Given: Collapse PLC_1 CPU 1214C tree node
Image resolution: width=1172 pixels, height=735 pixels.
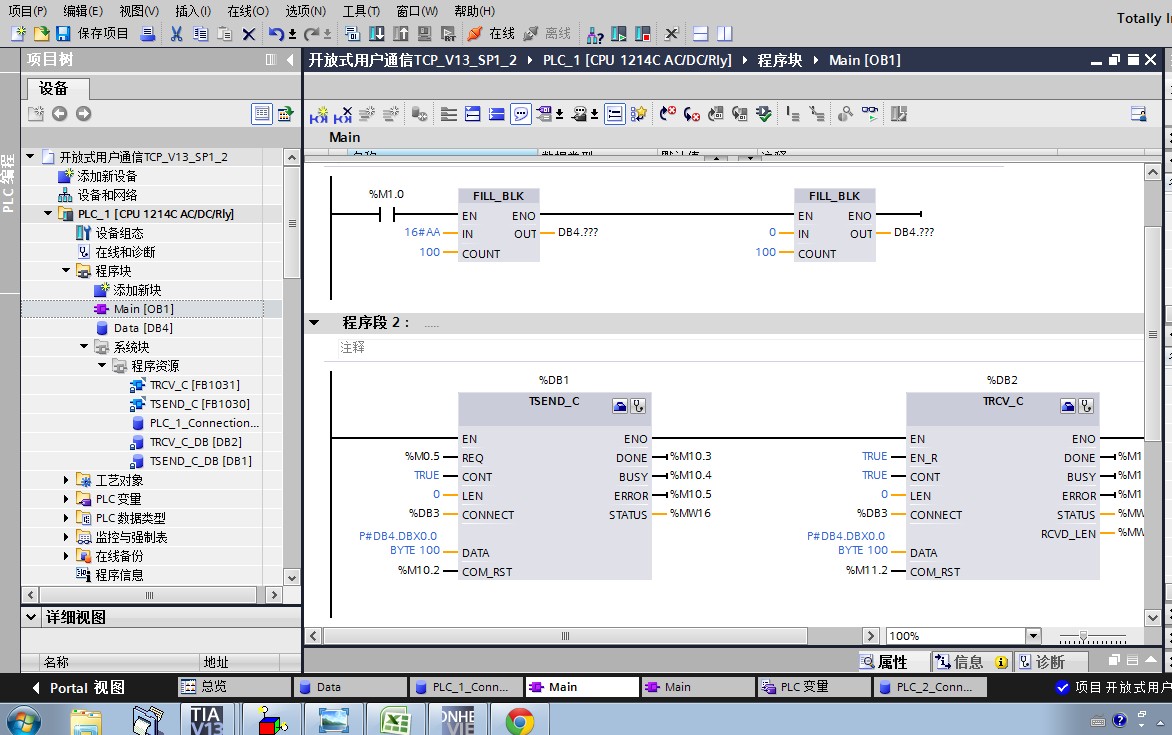Looking at the screenshot, I should point(49,214).
